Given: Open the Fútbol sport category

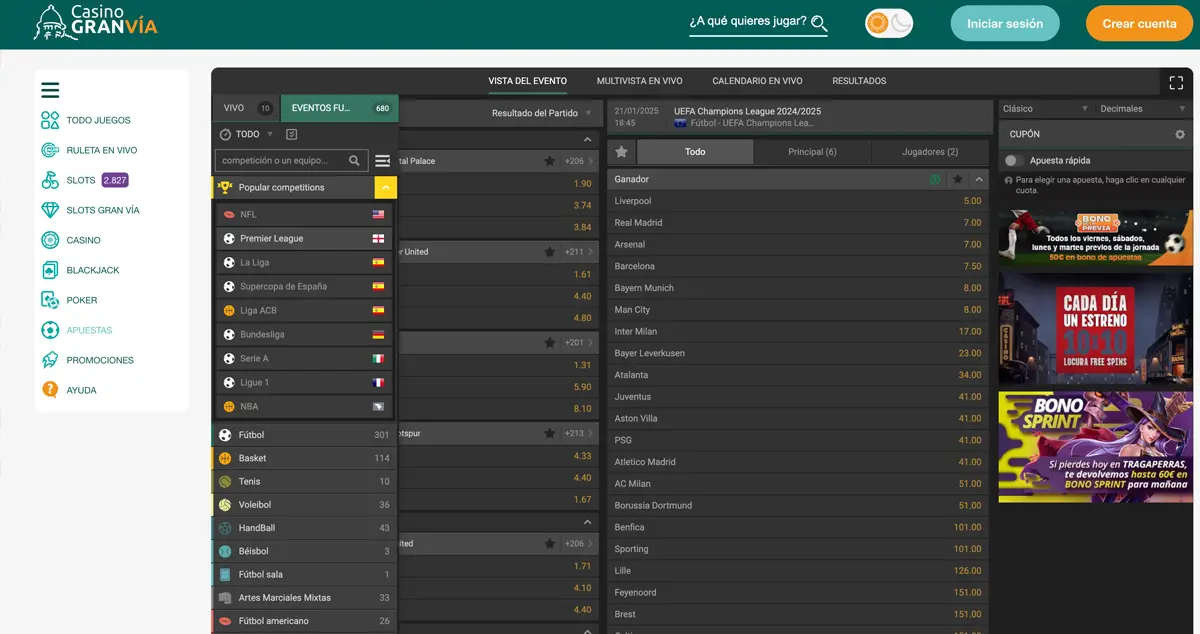Looking at the screenshot, I should tap(304, 435).
